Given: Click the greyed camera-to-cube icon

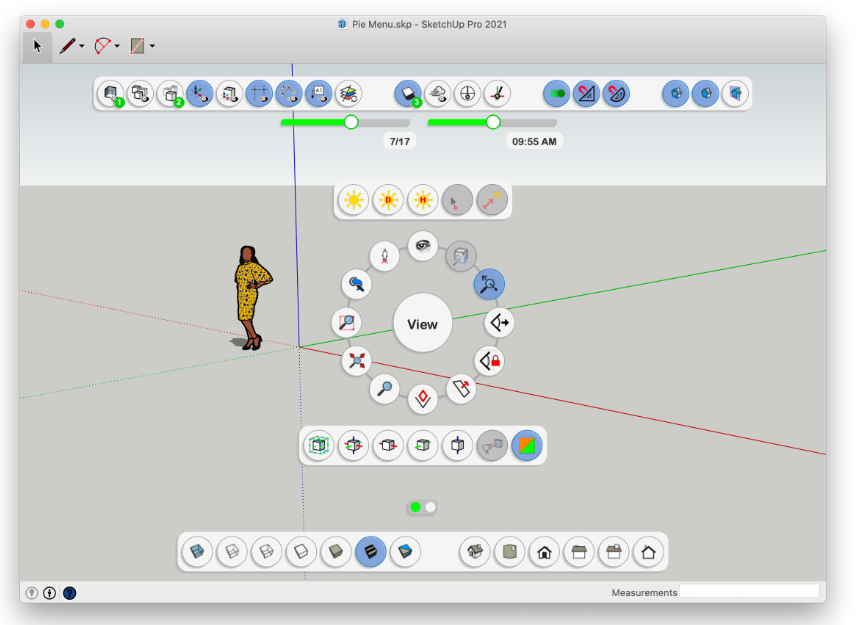Looking at the screenshot, I should [x=492, y=445].
